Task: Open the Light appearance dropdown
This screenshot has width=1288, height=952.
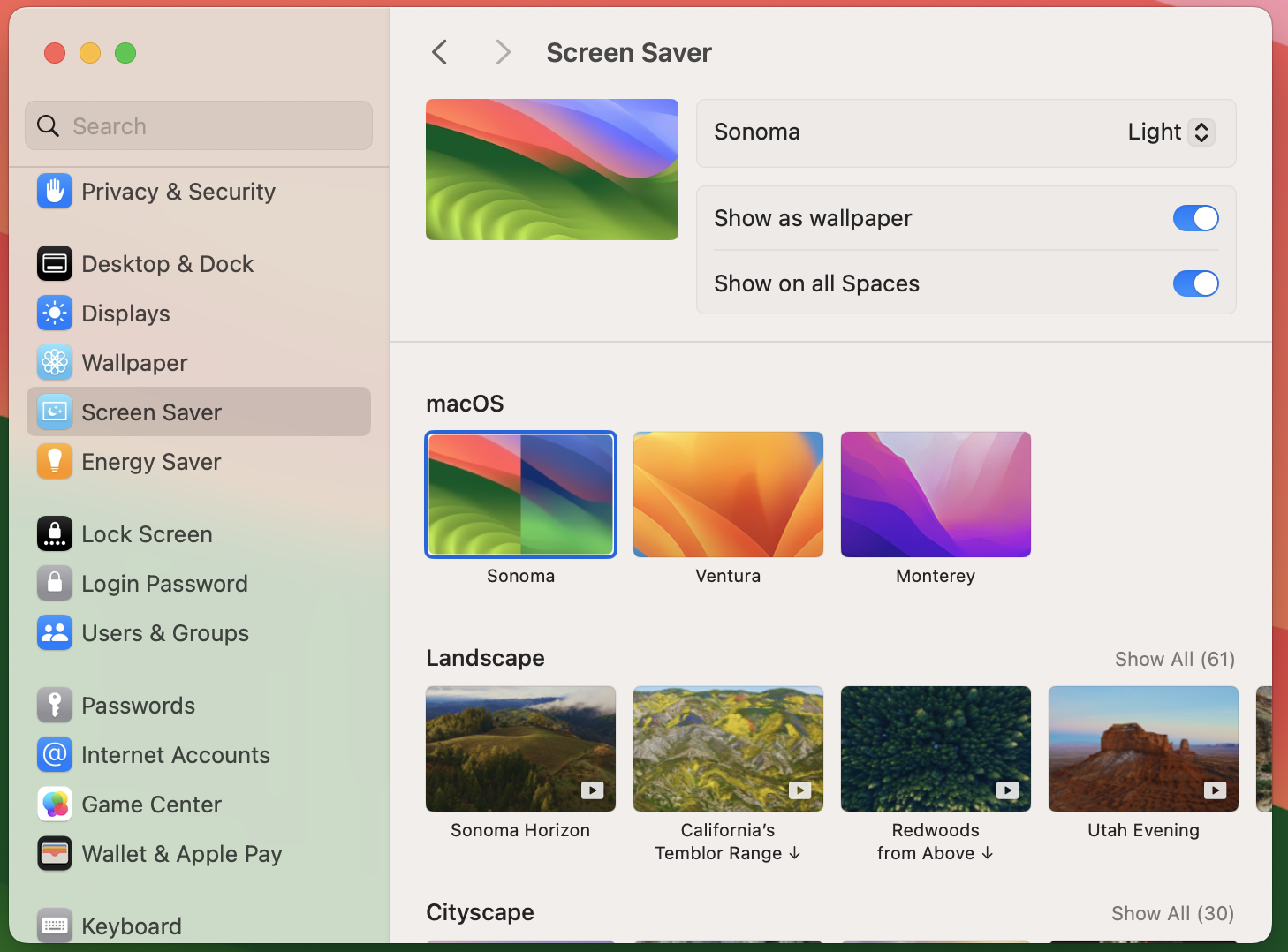Action: point(1171,132)
